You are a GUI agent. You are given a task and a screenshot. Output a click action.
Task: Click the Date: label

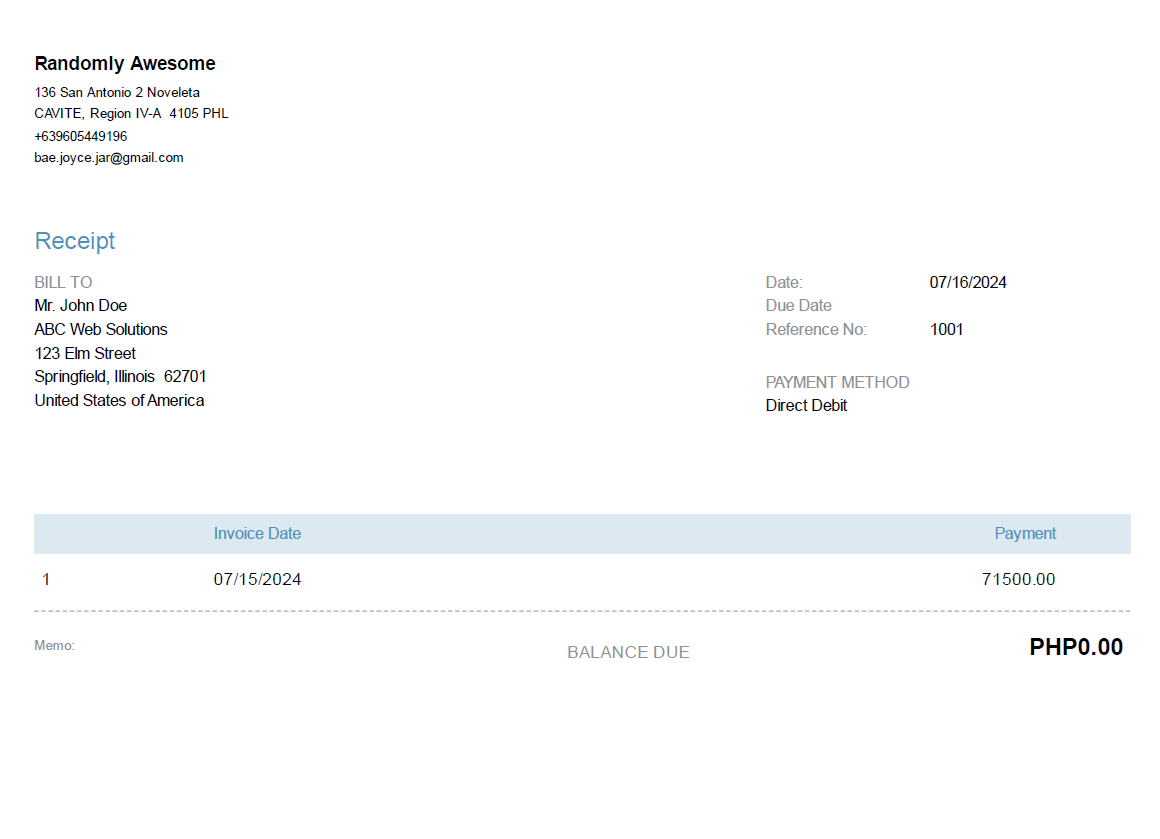point(784,283)
